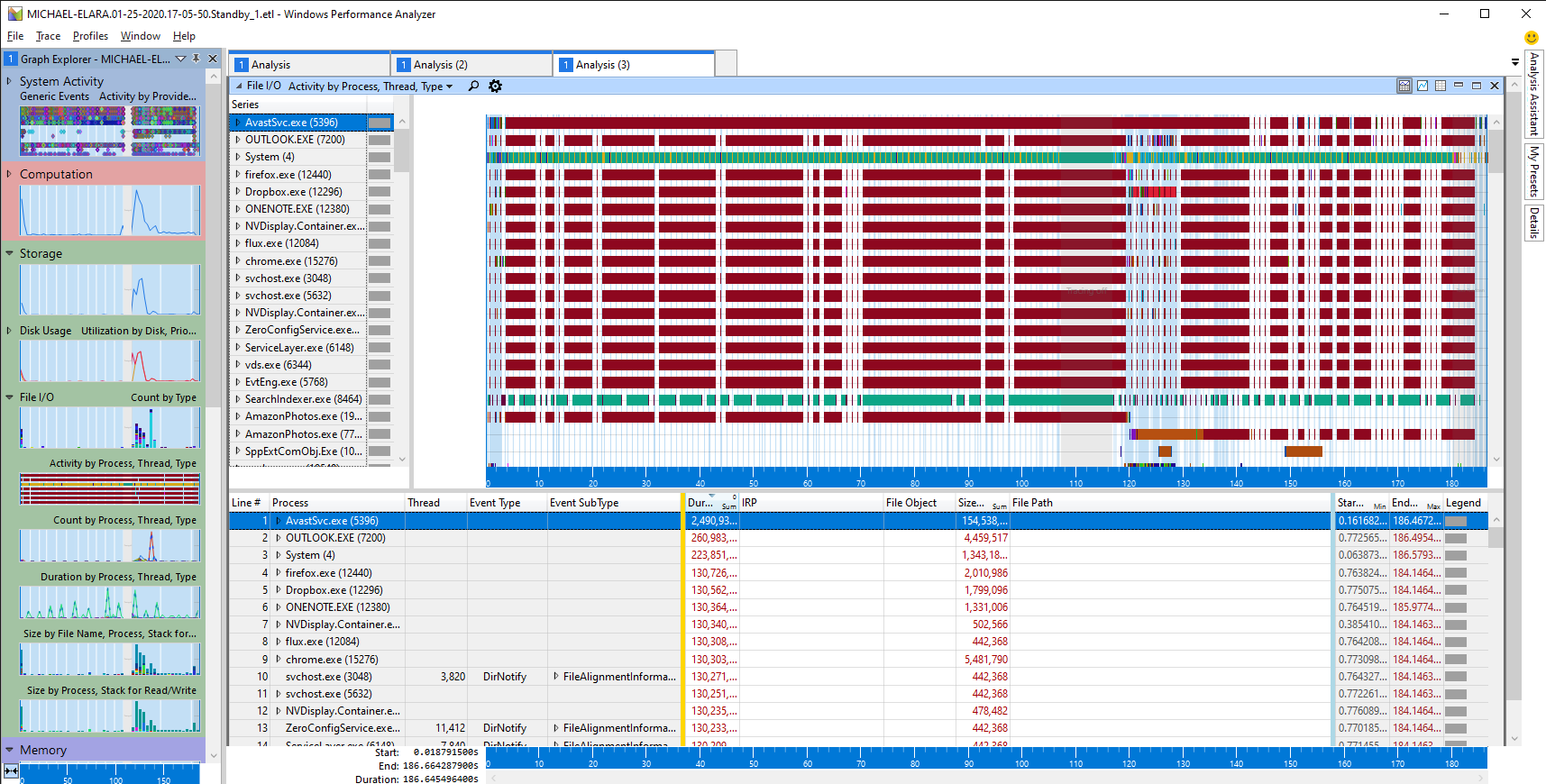
Task: Expand OUTLOOK.EXE (7200) series node
Action: coord(238,140)
